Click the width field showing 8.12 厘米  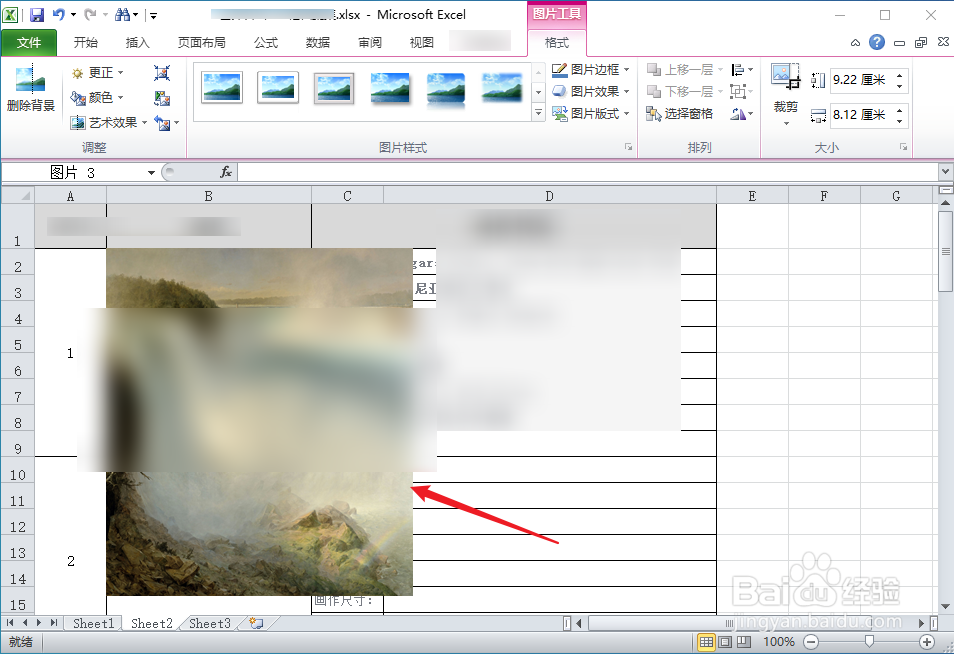(861, 114)
